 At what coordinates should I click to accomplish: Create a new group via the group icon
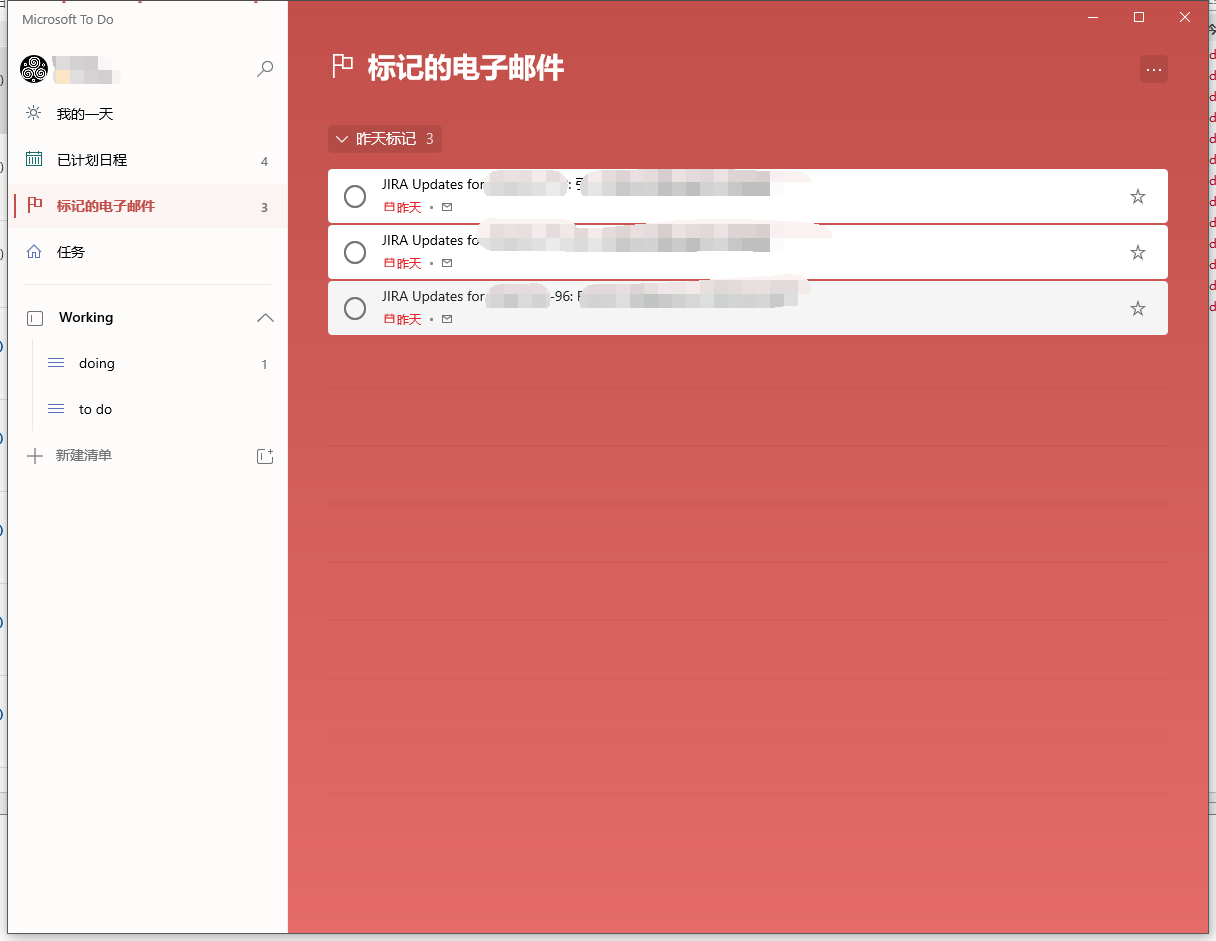click(x=265, y=456)
